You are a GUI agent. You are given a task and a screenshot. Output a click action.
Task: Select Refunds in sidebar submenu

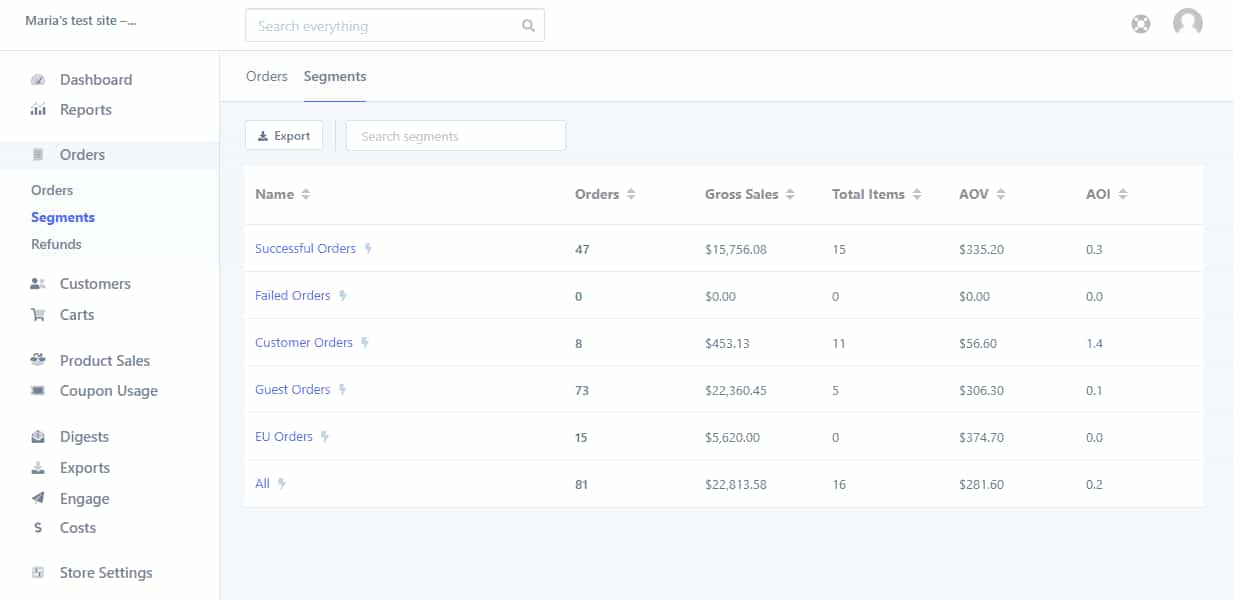56,244
